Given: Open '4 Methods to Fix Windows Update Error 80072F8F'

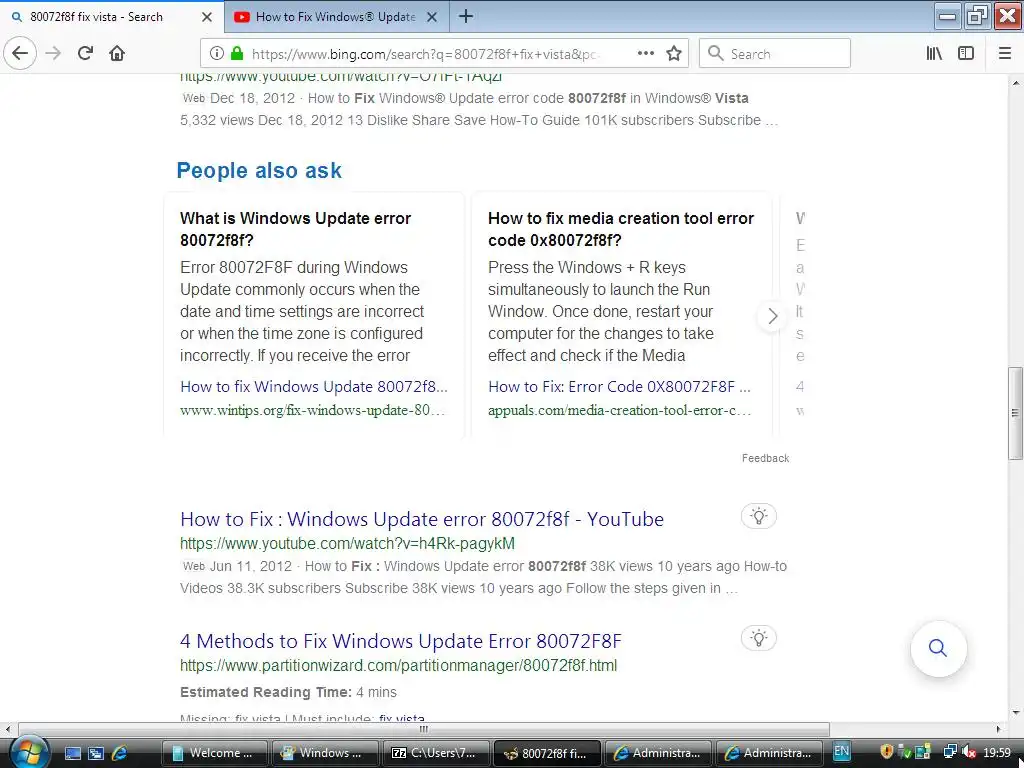Looking at the screenshot, I should [400, 641].
